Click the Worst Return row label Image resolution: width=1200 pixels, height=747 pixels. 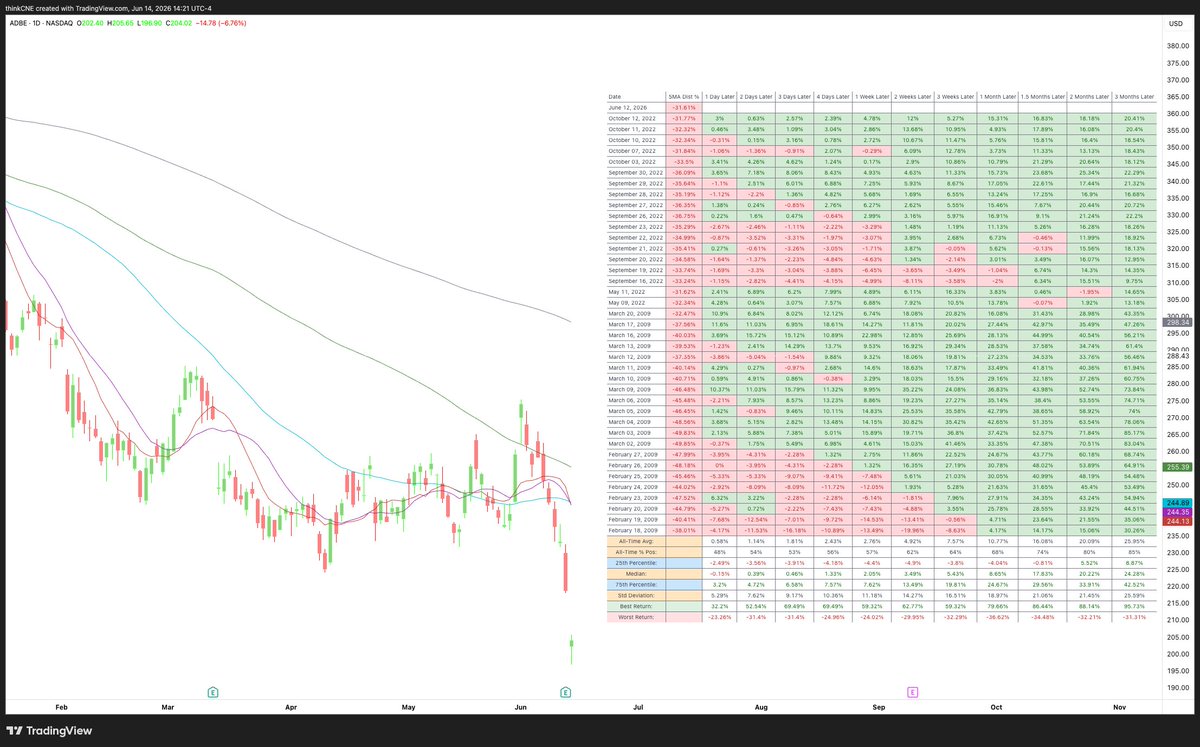pyautogui.click(x=636, y=617)
